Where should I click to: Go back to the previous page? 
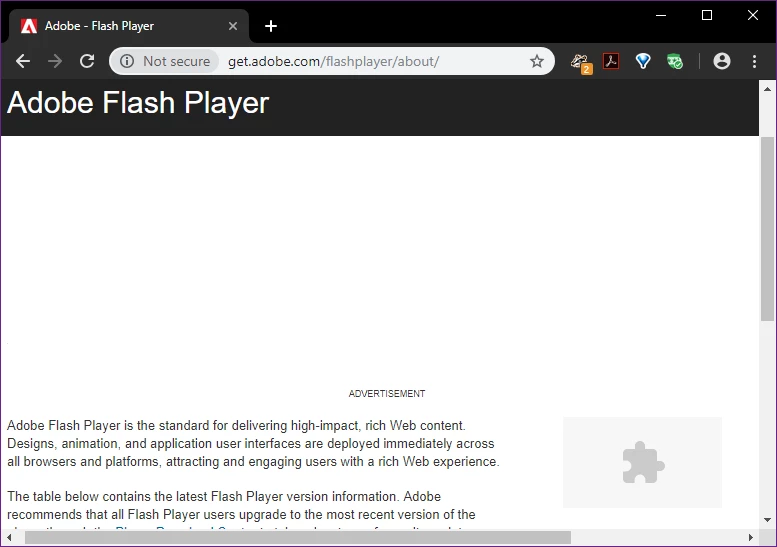pos(23,61)
